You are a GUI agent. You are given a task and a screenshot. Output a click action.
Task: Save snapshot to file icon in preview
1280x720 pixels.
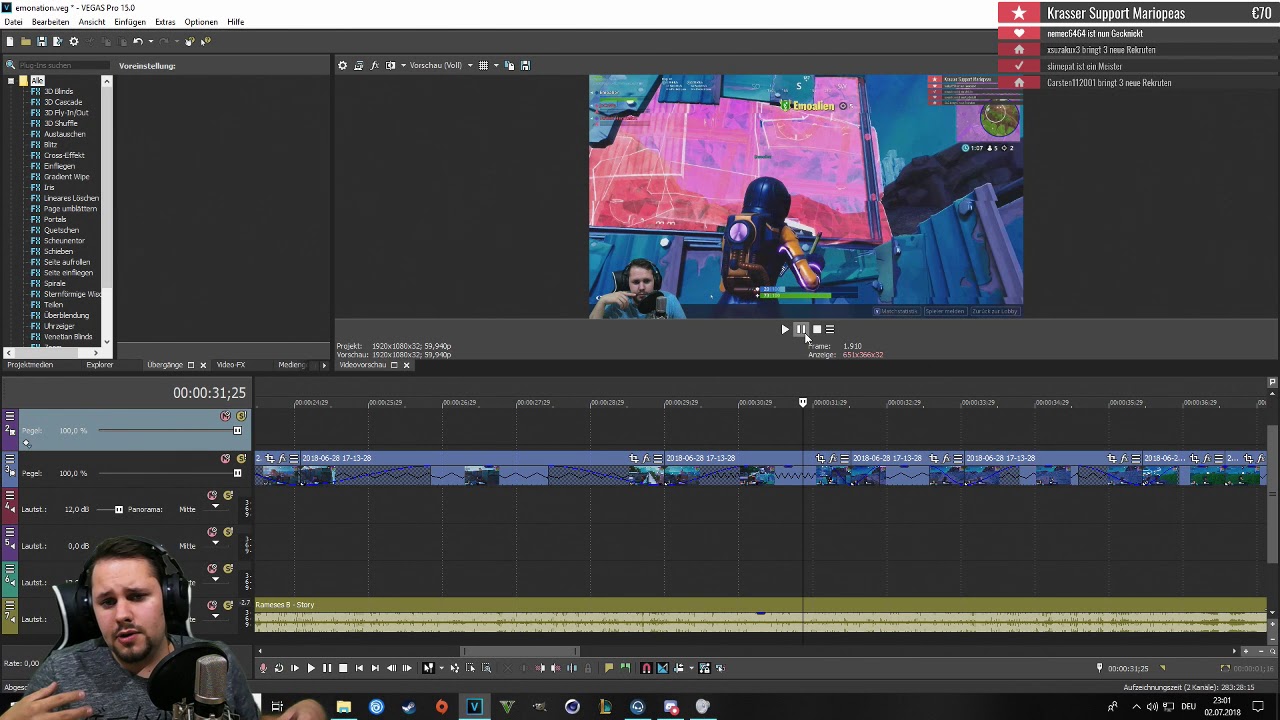point(526,66)
